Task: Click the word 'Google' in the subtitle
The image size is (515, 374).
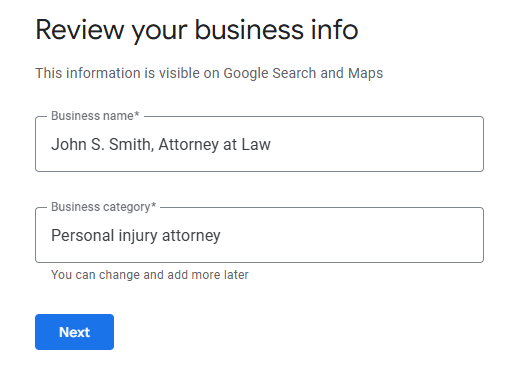Action: pyautogui.click(x=246, y=73)
